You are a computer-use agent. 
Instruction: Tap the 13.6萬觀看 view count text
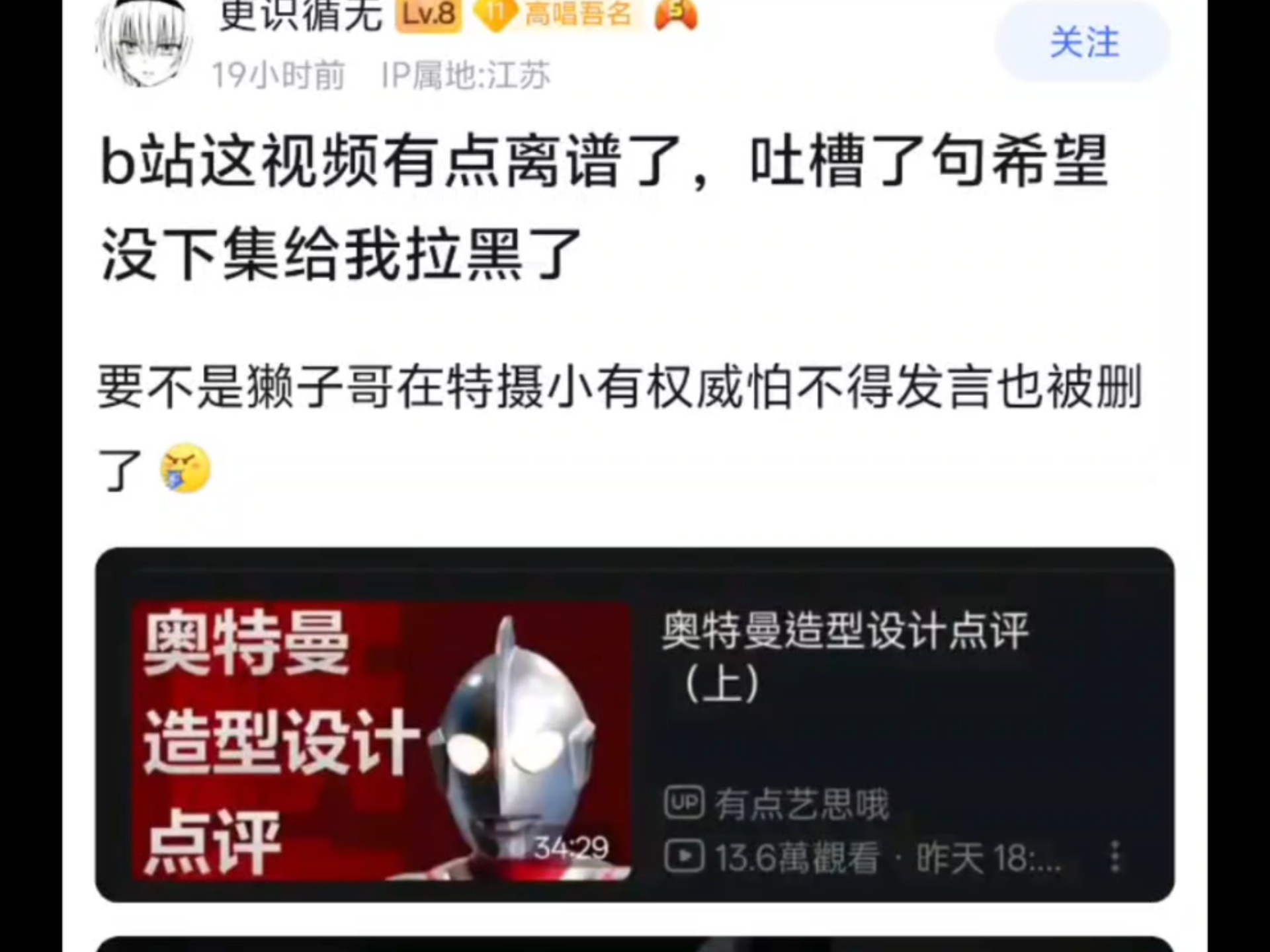797,857
